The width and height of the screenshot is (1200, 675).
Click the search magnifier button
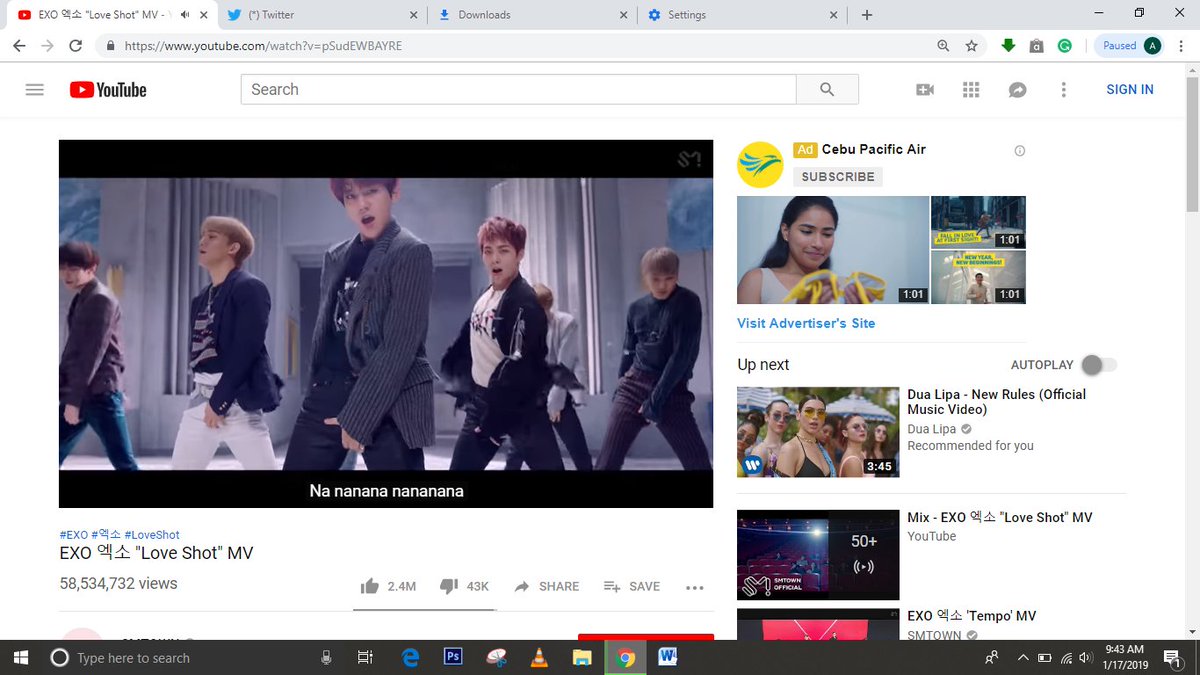click(827, 89)
